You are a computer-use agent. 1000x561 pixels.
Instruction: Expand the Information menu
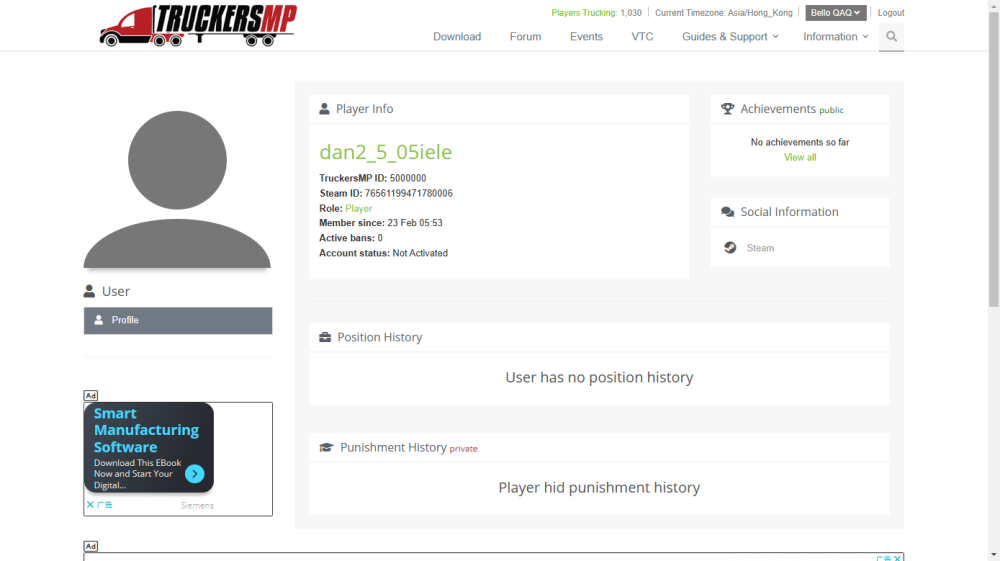tap(835, 37)
